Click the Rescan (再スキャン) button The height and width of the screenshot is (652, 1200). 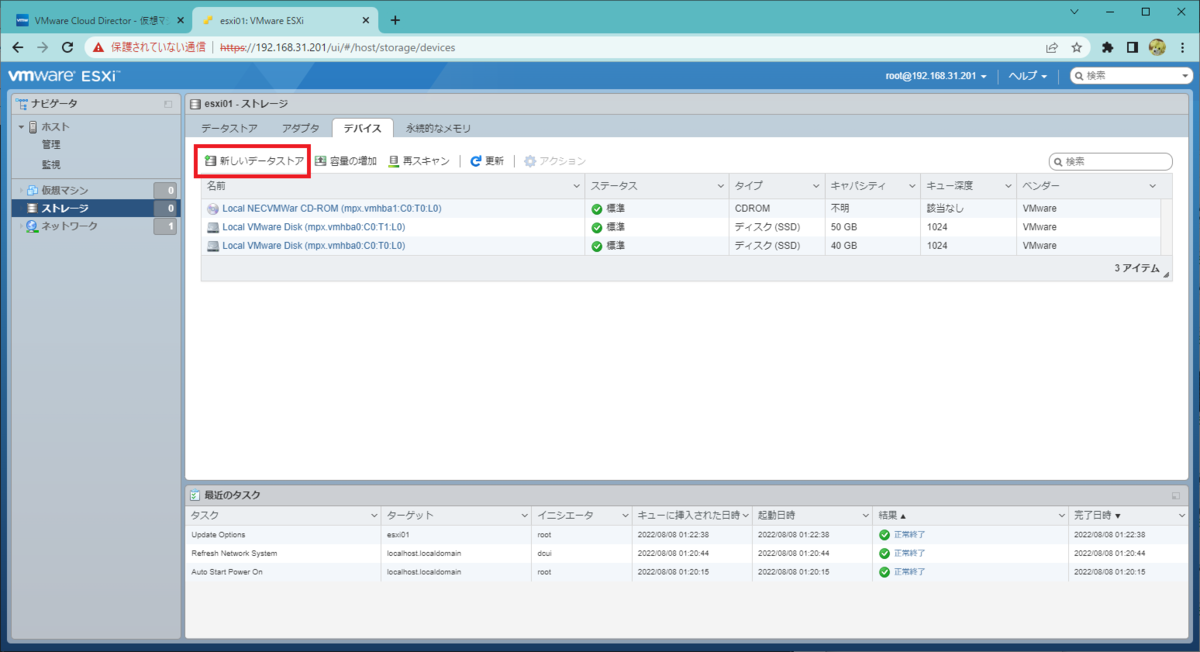point(419,161)
